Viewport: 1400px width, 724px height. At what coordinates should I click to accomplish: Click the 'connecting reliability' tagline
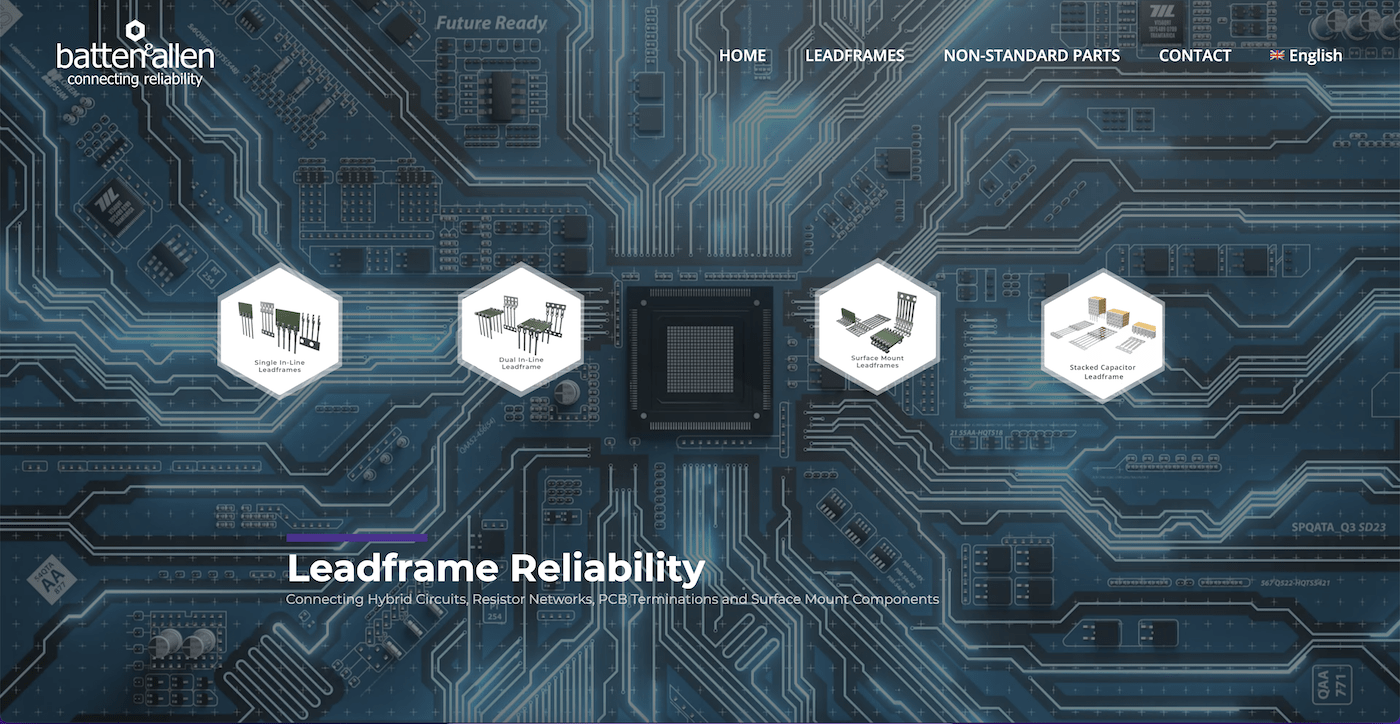(135, 79)
